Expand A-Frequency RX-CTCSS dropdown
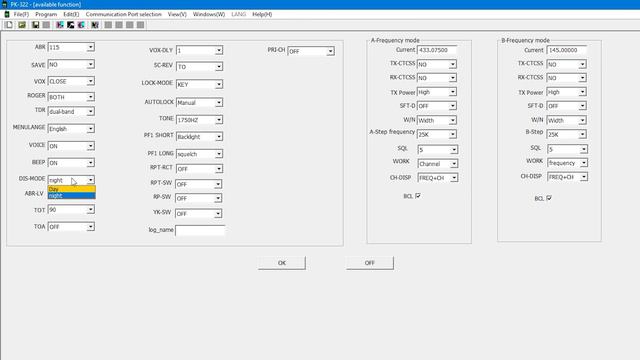The width and height of the screenshot is (640, 360). 452,78
